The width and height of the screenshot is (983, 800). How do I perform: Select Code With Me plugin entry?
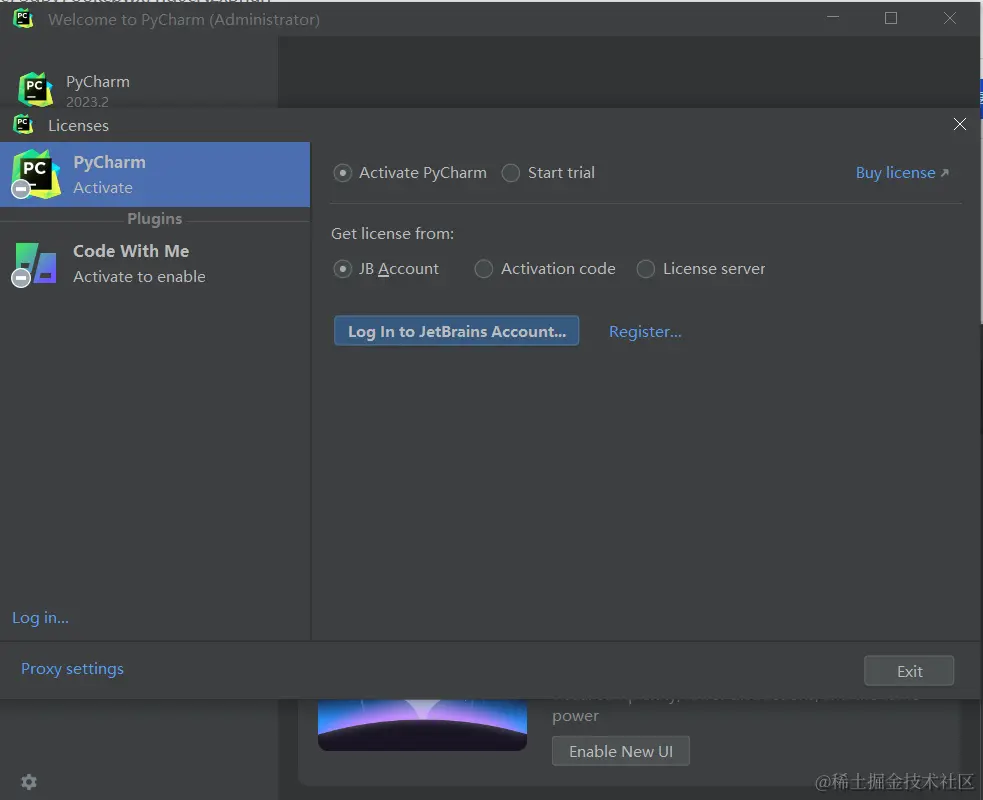[155, 263]
